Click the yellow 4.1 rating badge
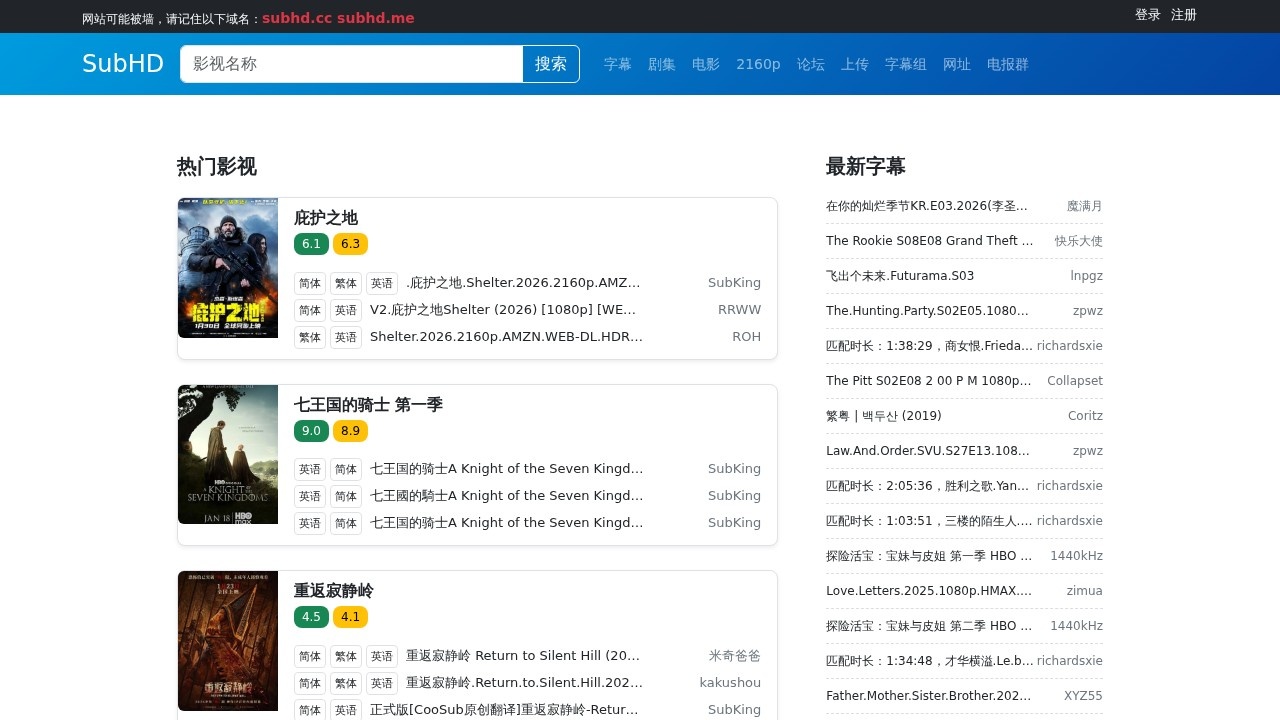Screen dimensions: 1280x720 pos(350,617)
